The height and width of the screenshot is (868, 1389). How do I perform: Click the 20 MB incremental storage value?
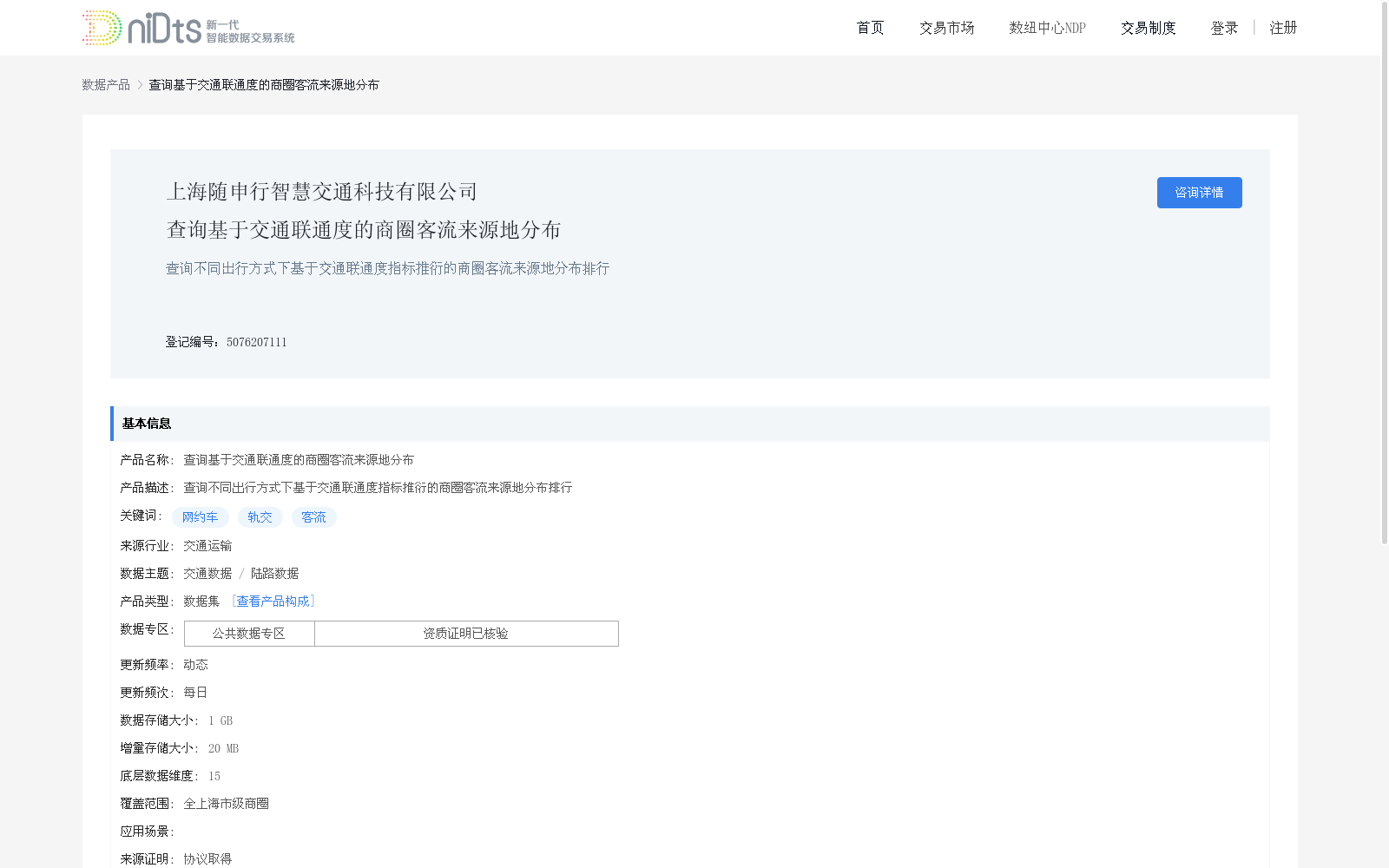pyautogui.click(x=223, y=748)
